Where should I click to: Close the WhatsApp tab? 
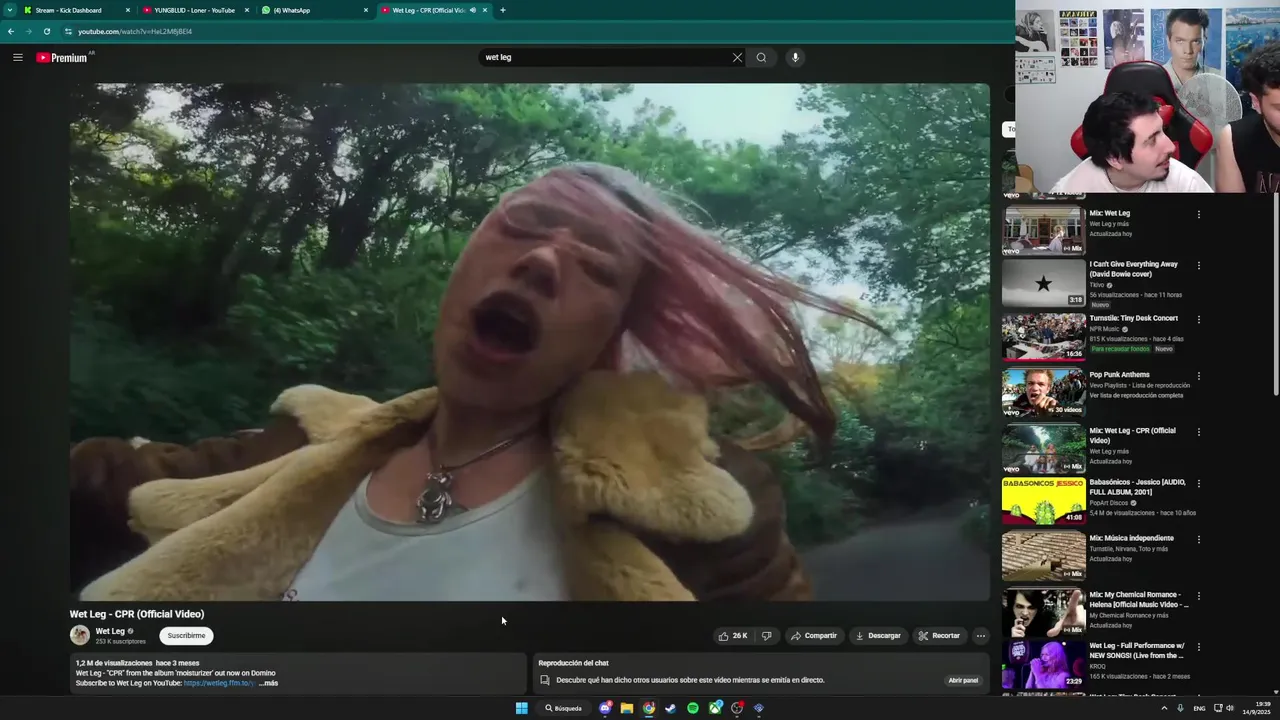pos(365,10)
